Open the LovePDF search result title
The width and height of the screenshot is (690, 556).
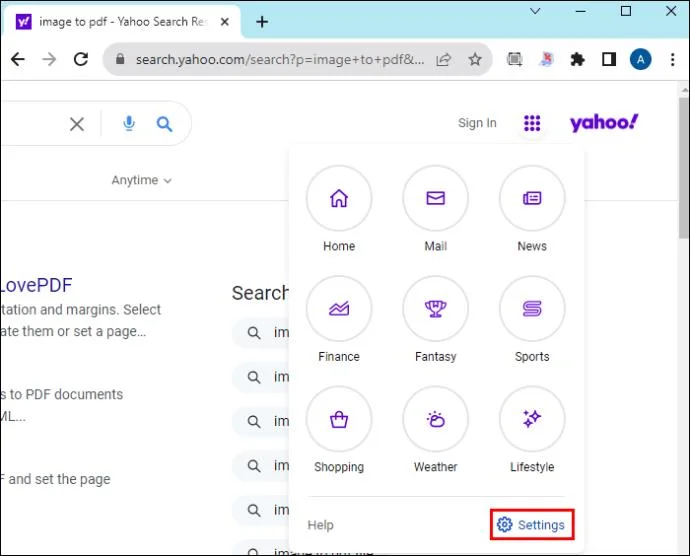pos(36,285)
